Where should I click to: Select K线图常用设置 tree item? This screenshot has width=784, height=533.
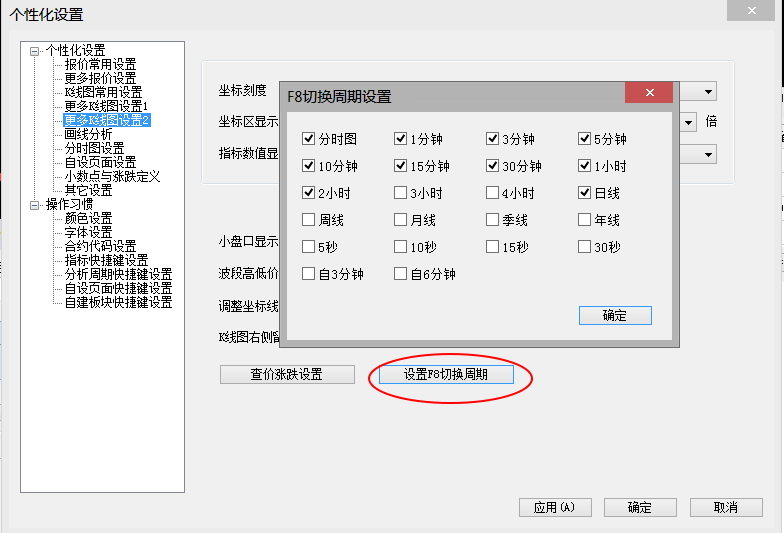click(103, 92)
